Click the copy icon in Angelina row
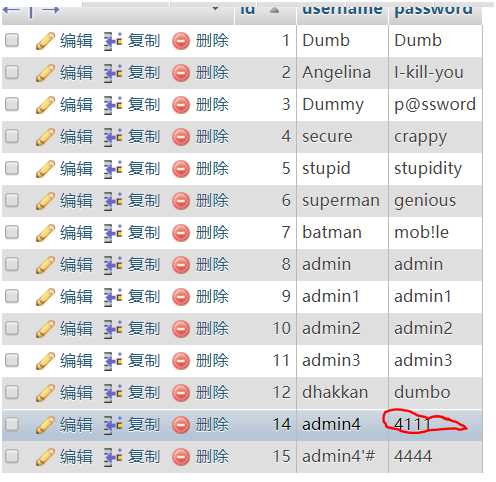The width and height of the screenshot is (496, 482). point(113,73)
